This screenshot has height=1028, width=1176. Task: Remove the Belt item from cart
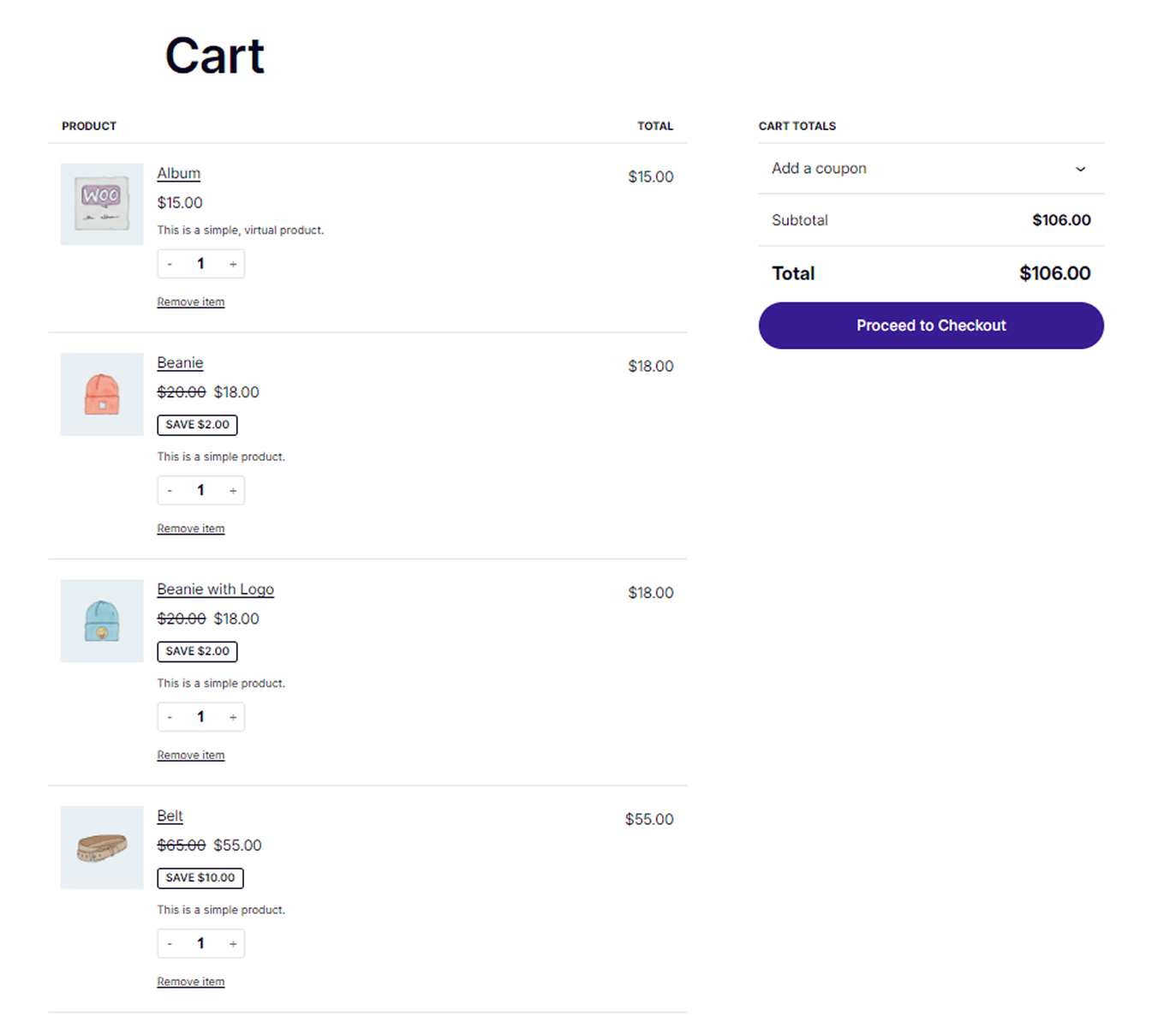tap(190, 982)
